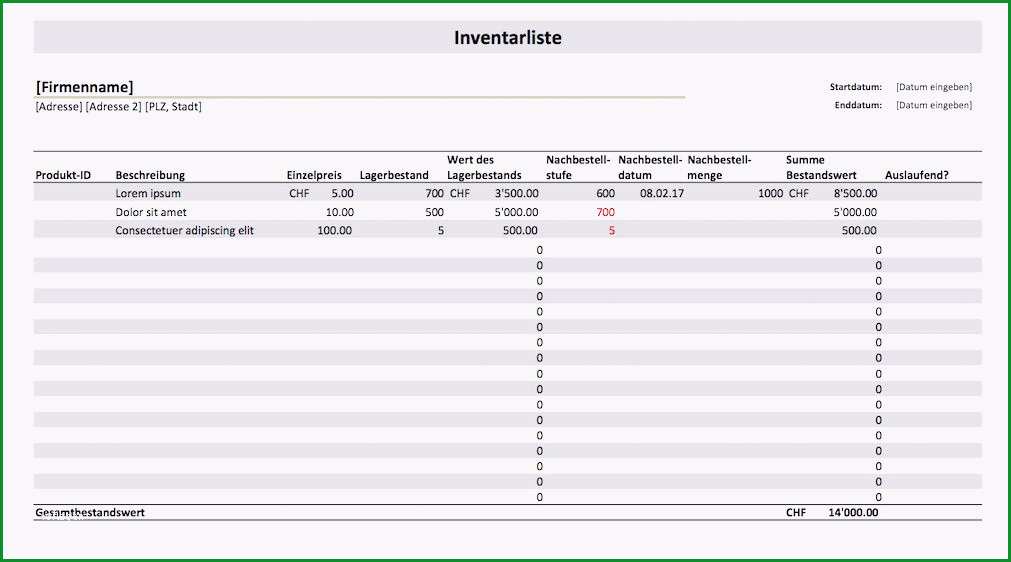Click the Auslaufend? column header

pyautogui.click(x=917, y=175)
